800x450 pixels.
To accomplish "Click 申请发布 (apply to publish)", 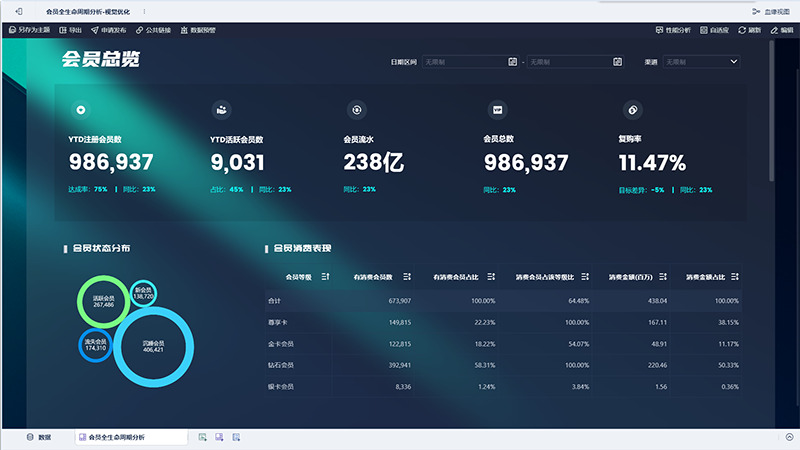I will (x=108, y=30).
